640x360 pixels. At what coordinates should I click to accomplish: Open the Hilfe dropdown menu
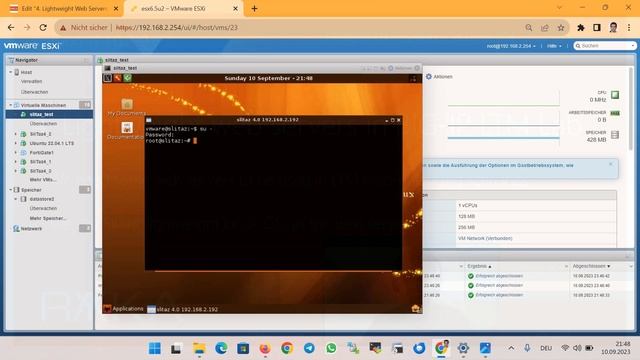click(x=554, y=46)
